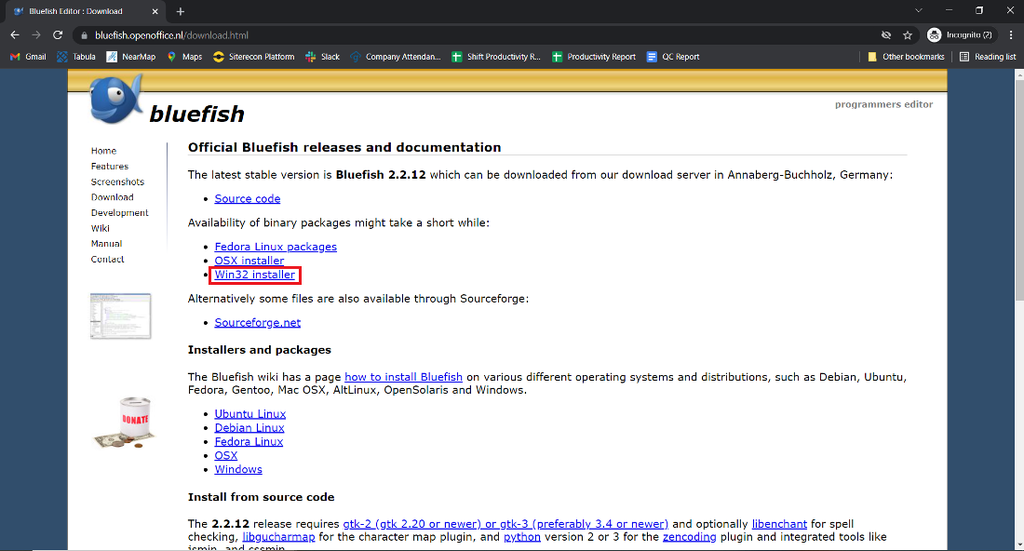Open Development in the sidebar
This screenshot has height=551, width=1024.
(x=120, y=213)
